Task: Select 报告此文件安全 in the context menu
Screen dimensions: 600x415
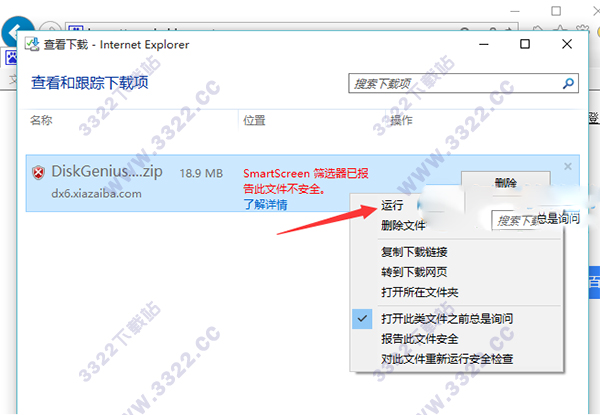Action: (419, 339)
